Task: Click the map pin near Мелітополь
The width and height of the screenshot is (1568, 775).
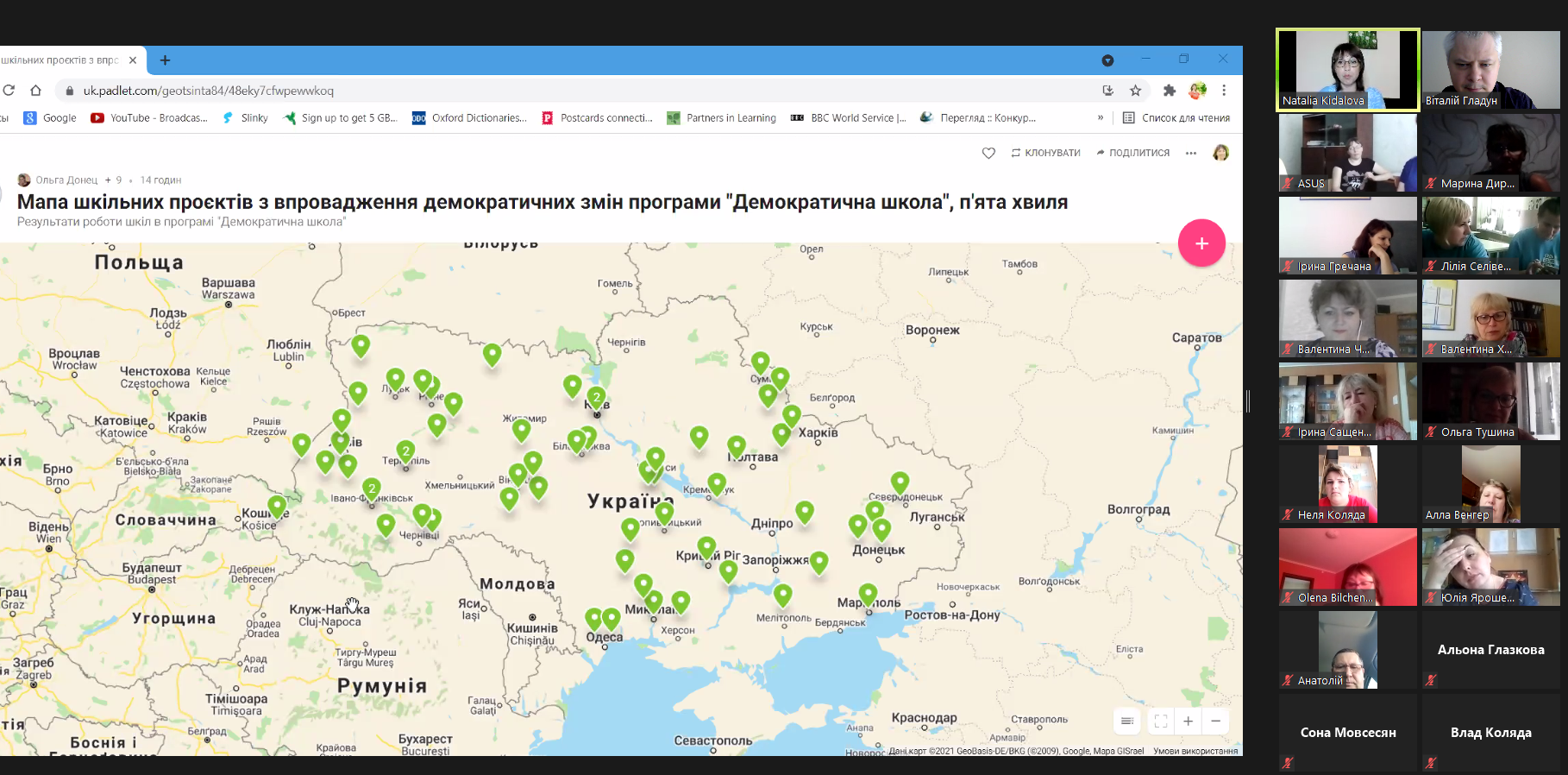Action: point(782,595)
